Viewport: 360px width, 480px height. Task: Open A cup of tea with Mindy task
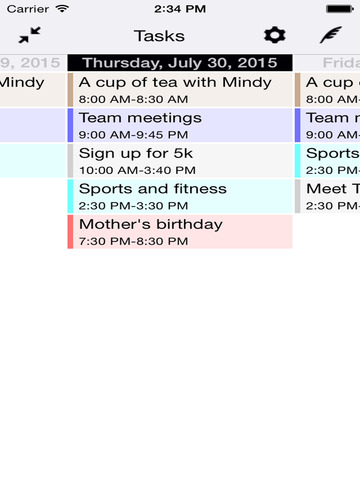180,90
